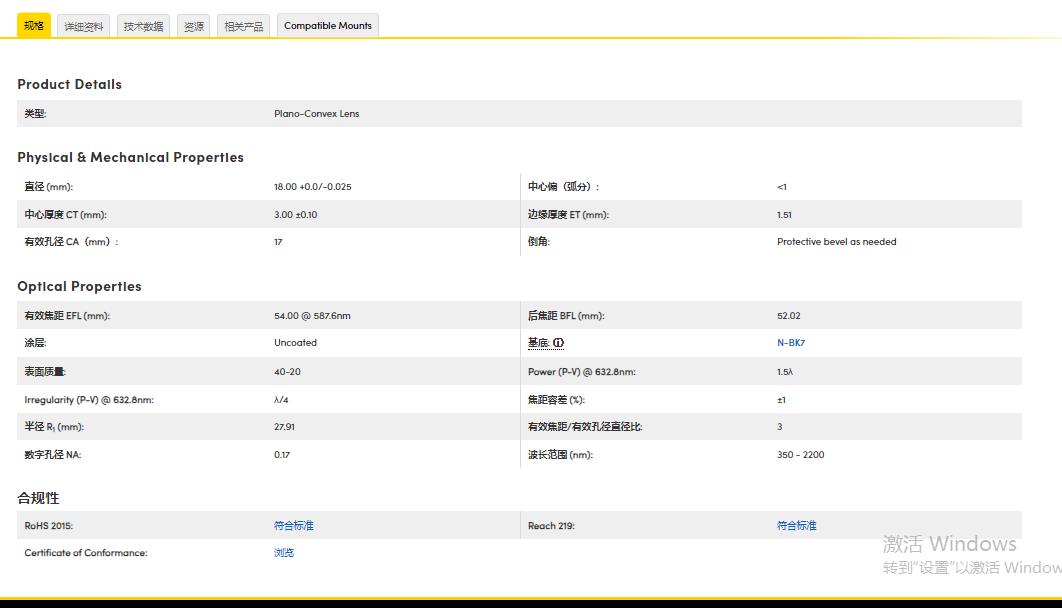Click the Physical & Mechanical Properties heading
The height and width of the screenshot is (608, 1062).
pos(130,157)
